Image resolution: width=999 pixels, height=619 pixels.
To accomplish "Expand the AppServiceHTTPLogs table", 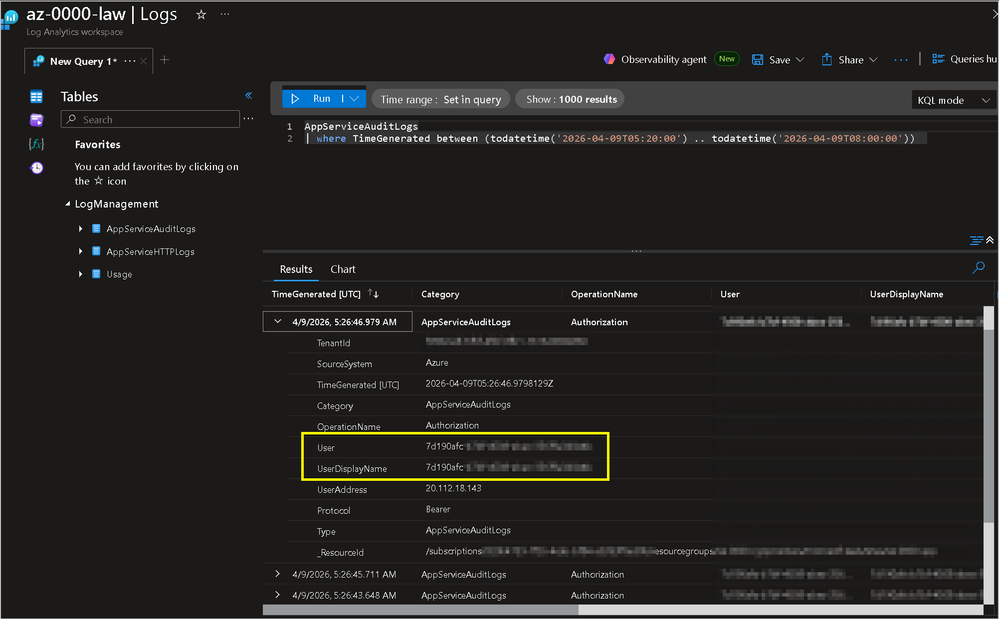I will pos(80,252).
